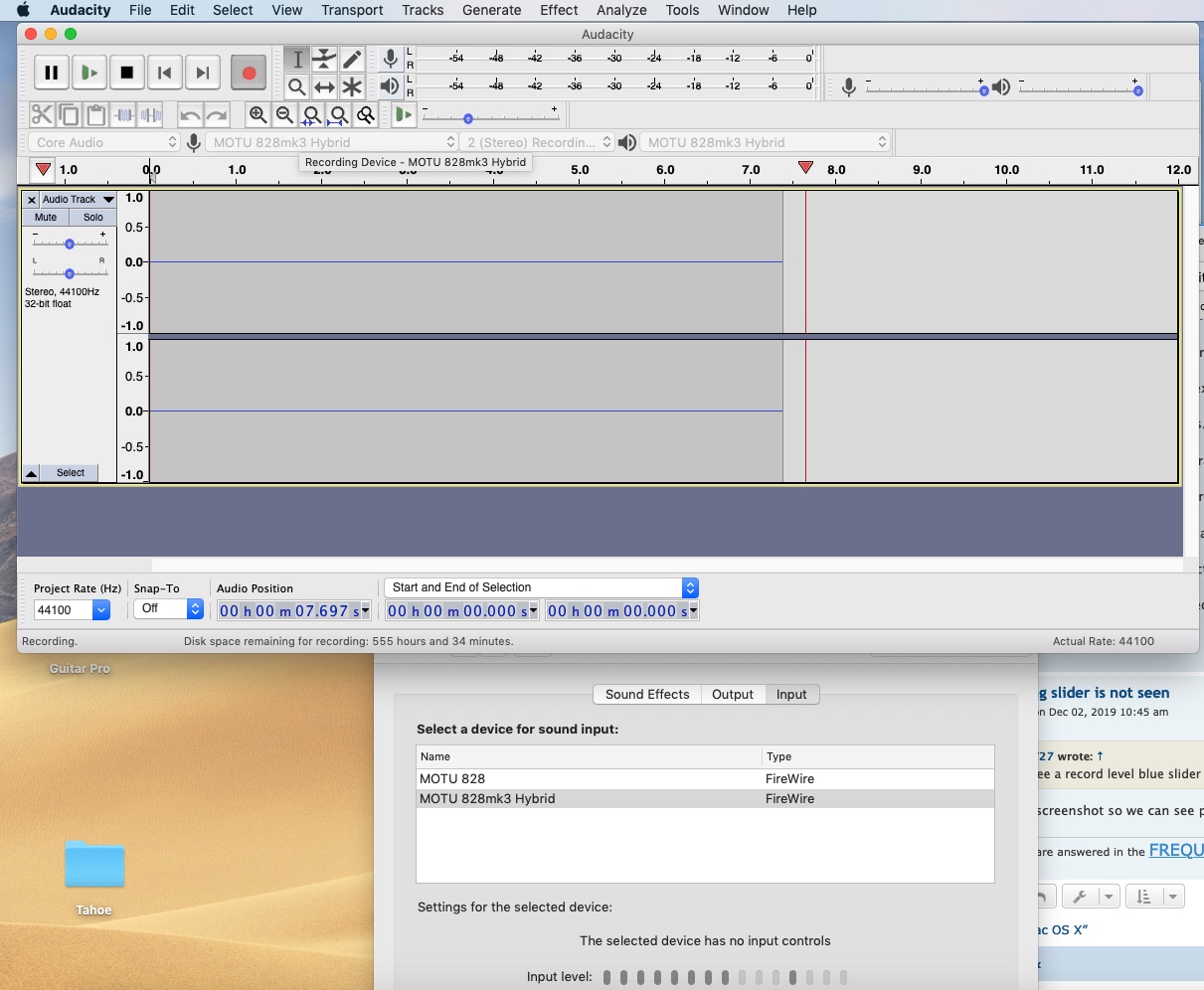Open the recording meter microphone menu
The image size is (1204, 990).
tap(391, 60)
